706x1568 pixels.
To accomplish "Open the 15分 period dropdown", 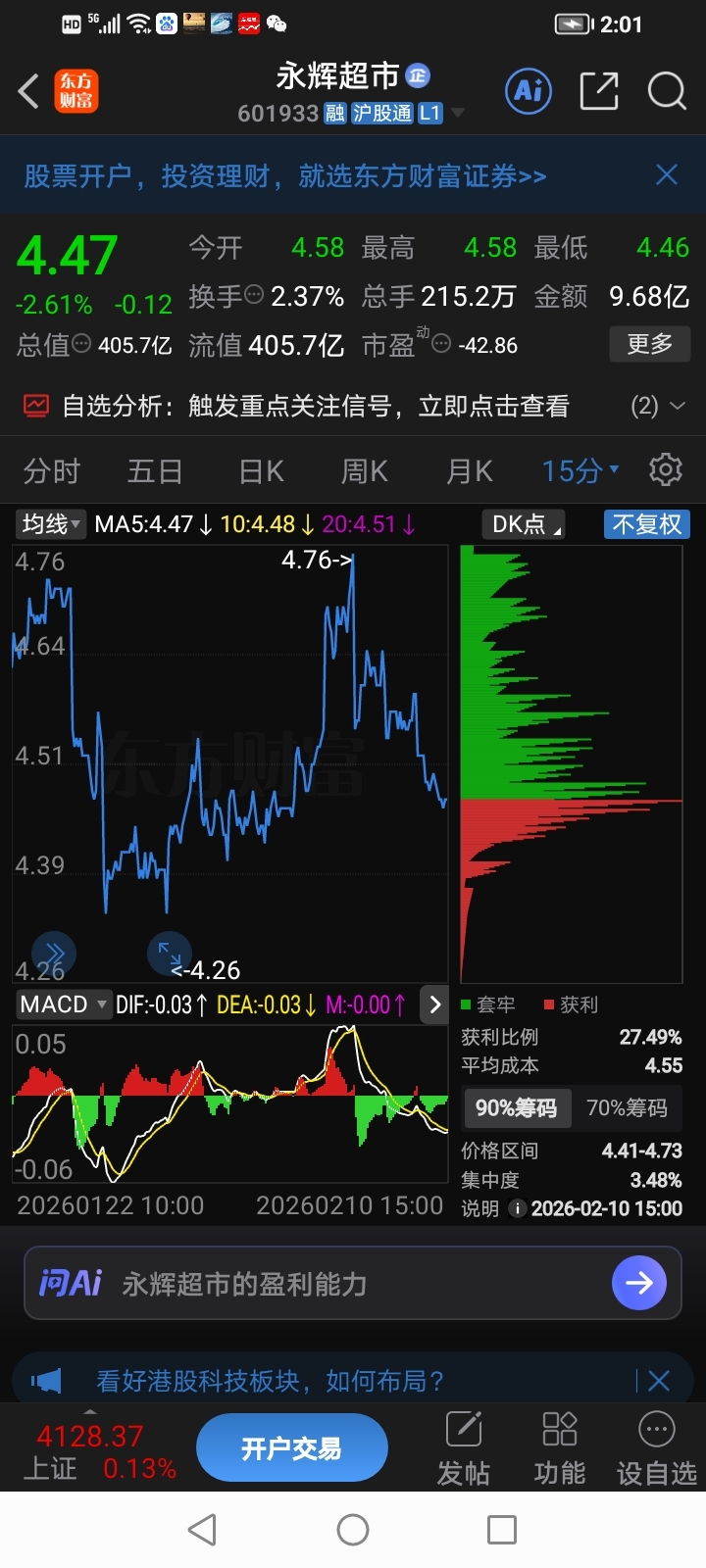I will coord(580,471).
